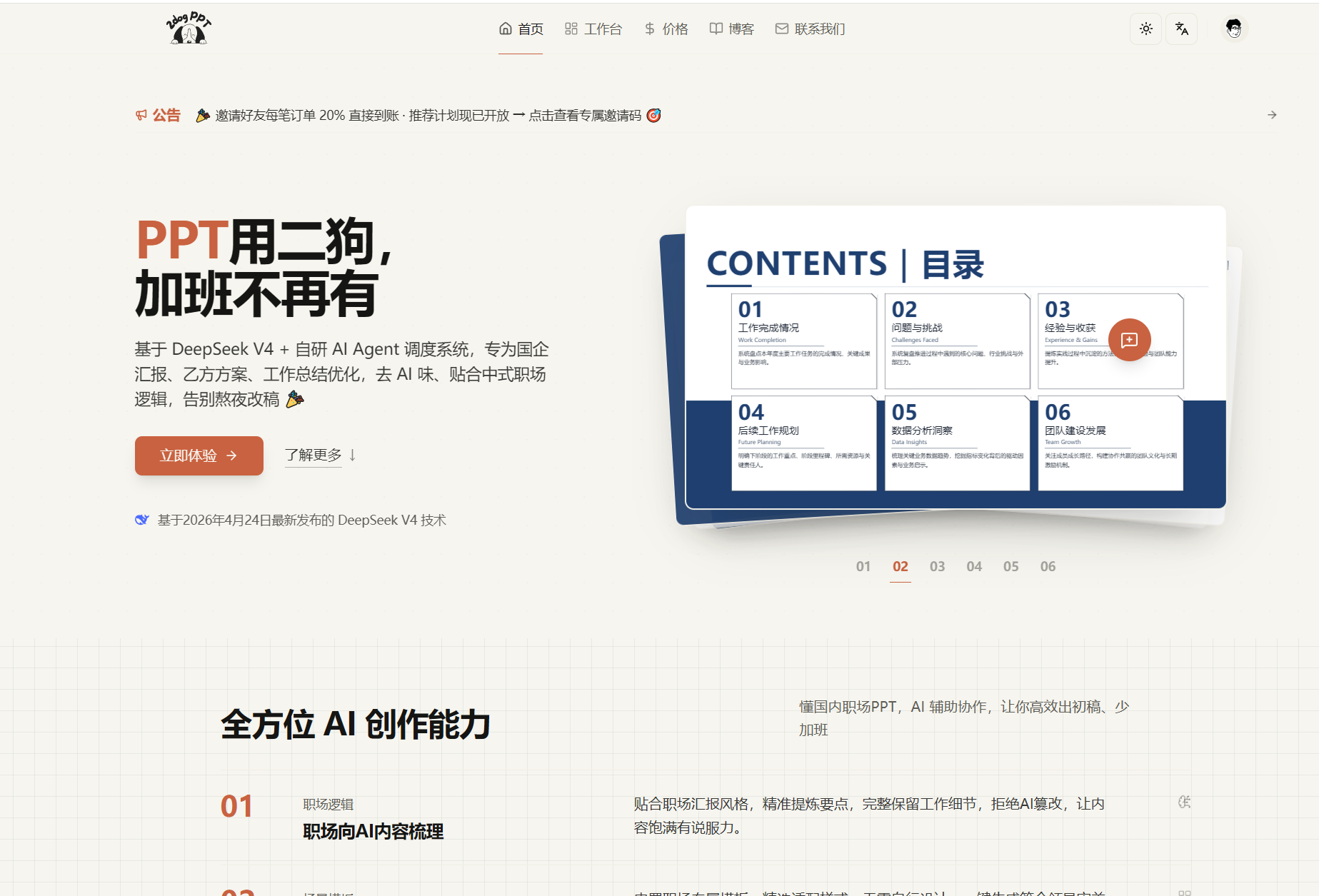
Task: Click the 04 后续工作规划 card
Action: [x=804, y=443]
